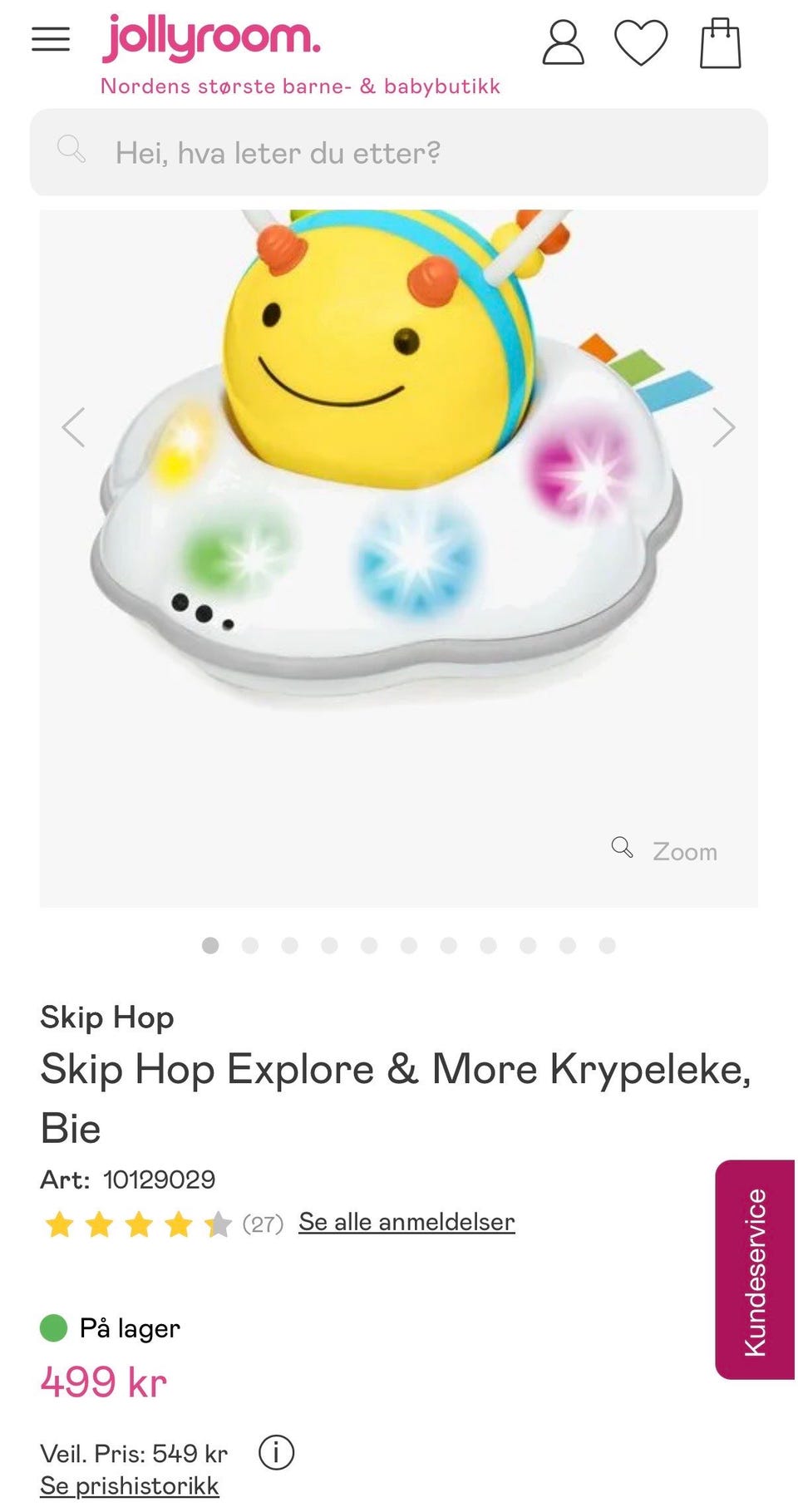Select the fifth image carousel dot
The height and width of the screenshot is (1512, 798).
pyautogui.click(x=369, y=945)
